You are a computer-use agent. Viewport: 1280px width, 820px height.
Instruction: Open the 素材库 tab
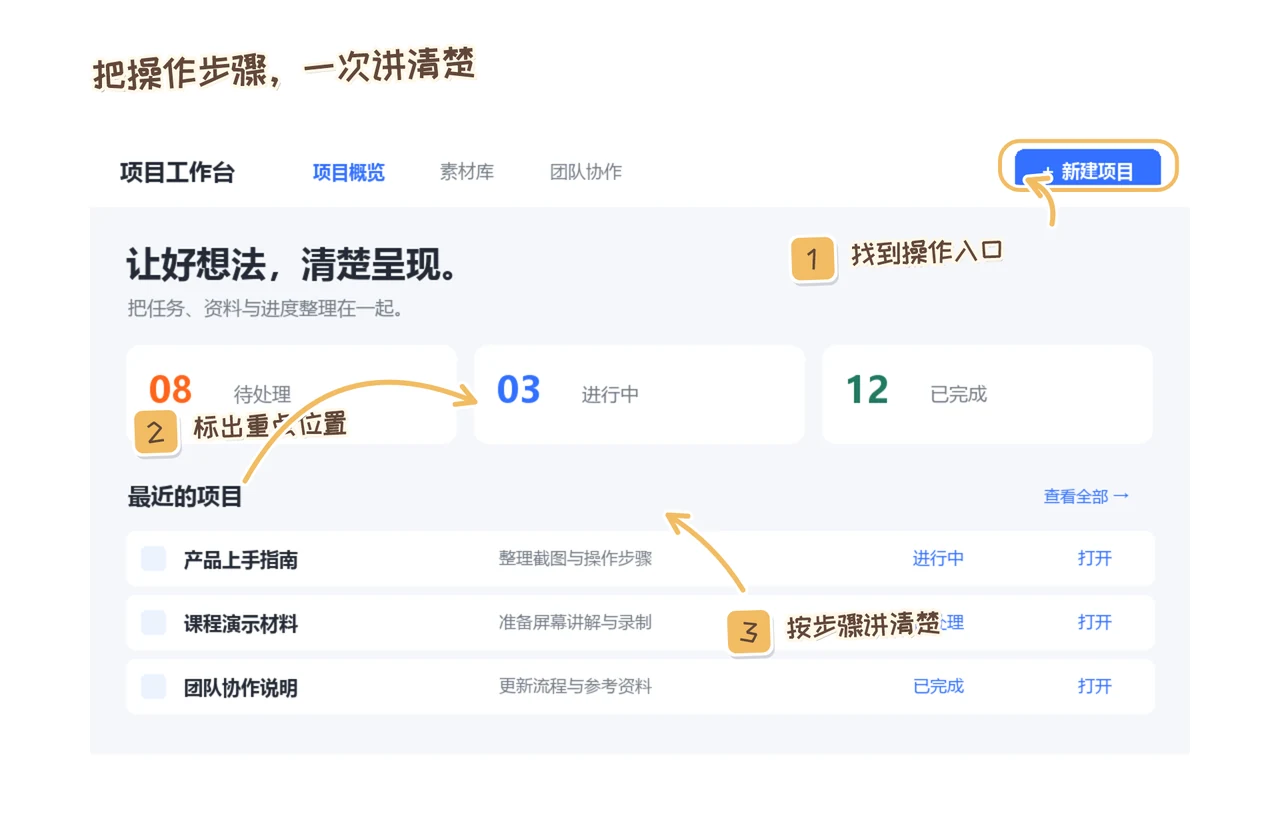pos(467,172)
